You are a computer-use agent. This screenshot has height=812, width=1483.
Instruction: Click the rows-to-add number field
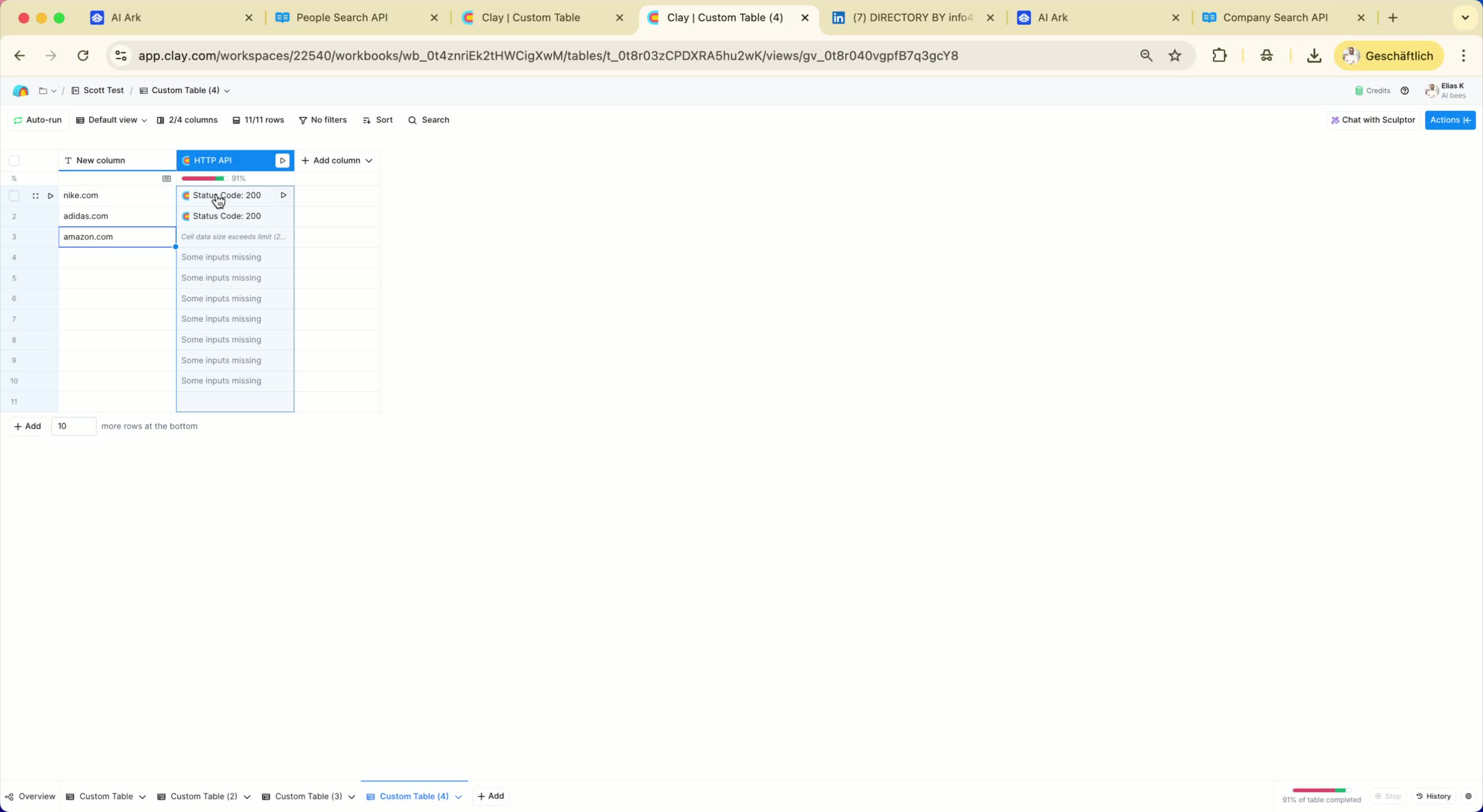[x=73, y=426]
